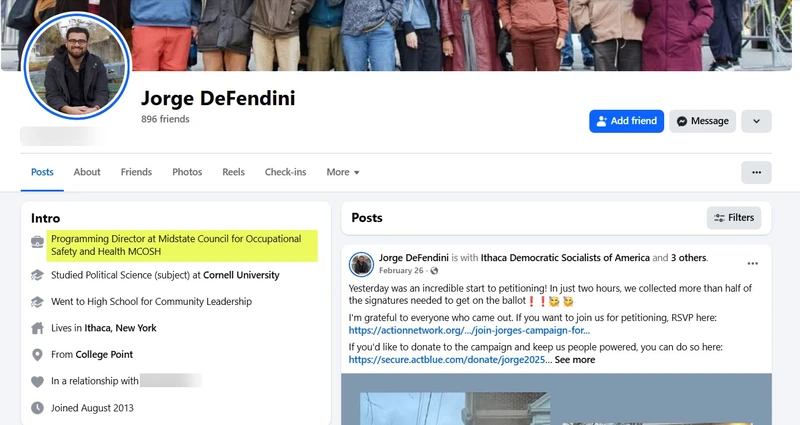The width and height of the screenshot is (800, 425).
Task: Send a message via Message button
Action: [703, 121]
